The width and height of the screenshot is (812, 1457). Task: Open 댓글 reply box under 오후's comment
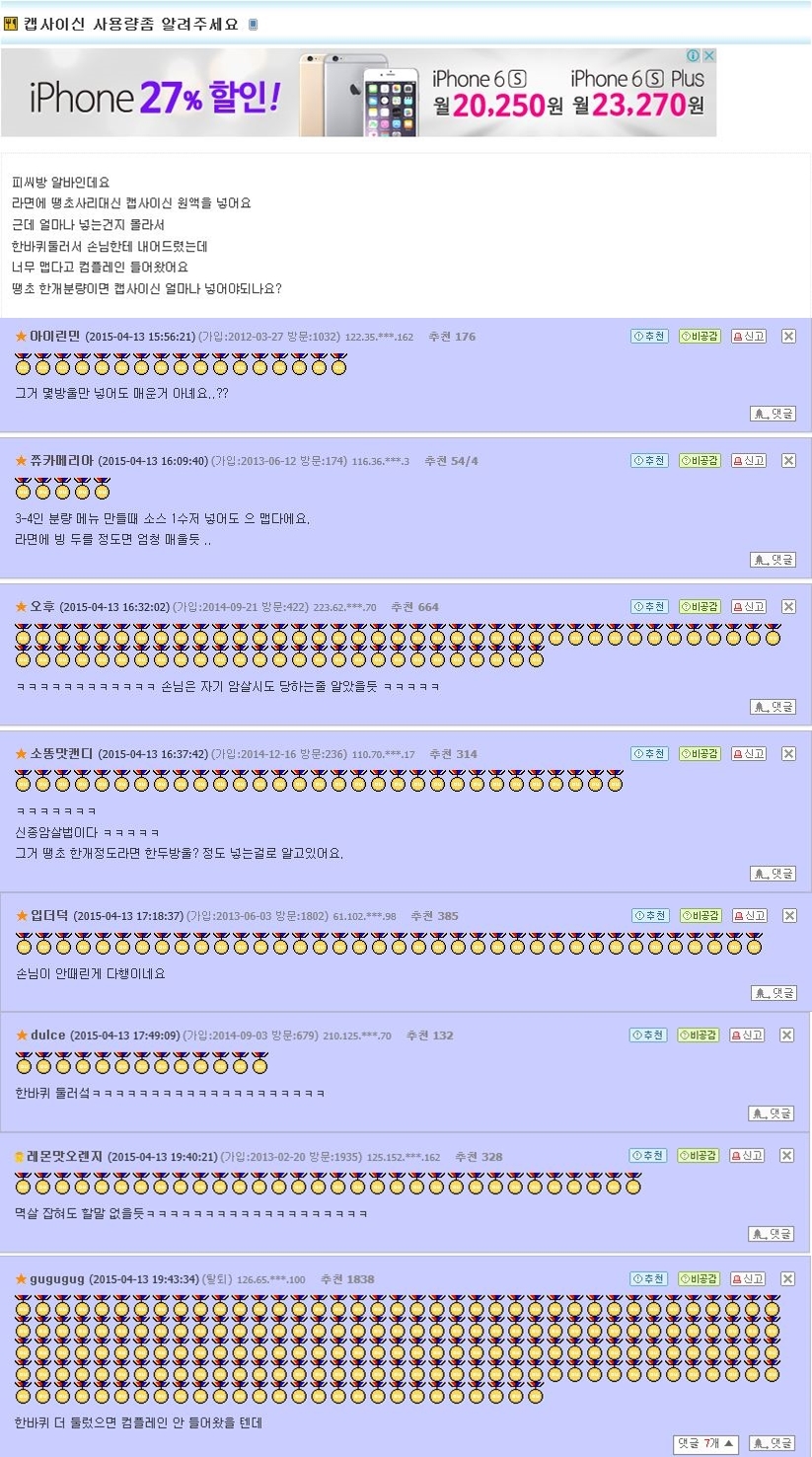point(773,707)
